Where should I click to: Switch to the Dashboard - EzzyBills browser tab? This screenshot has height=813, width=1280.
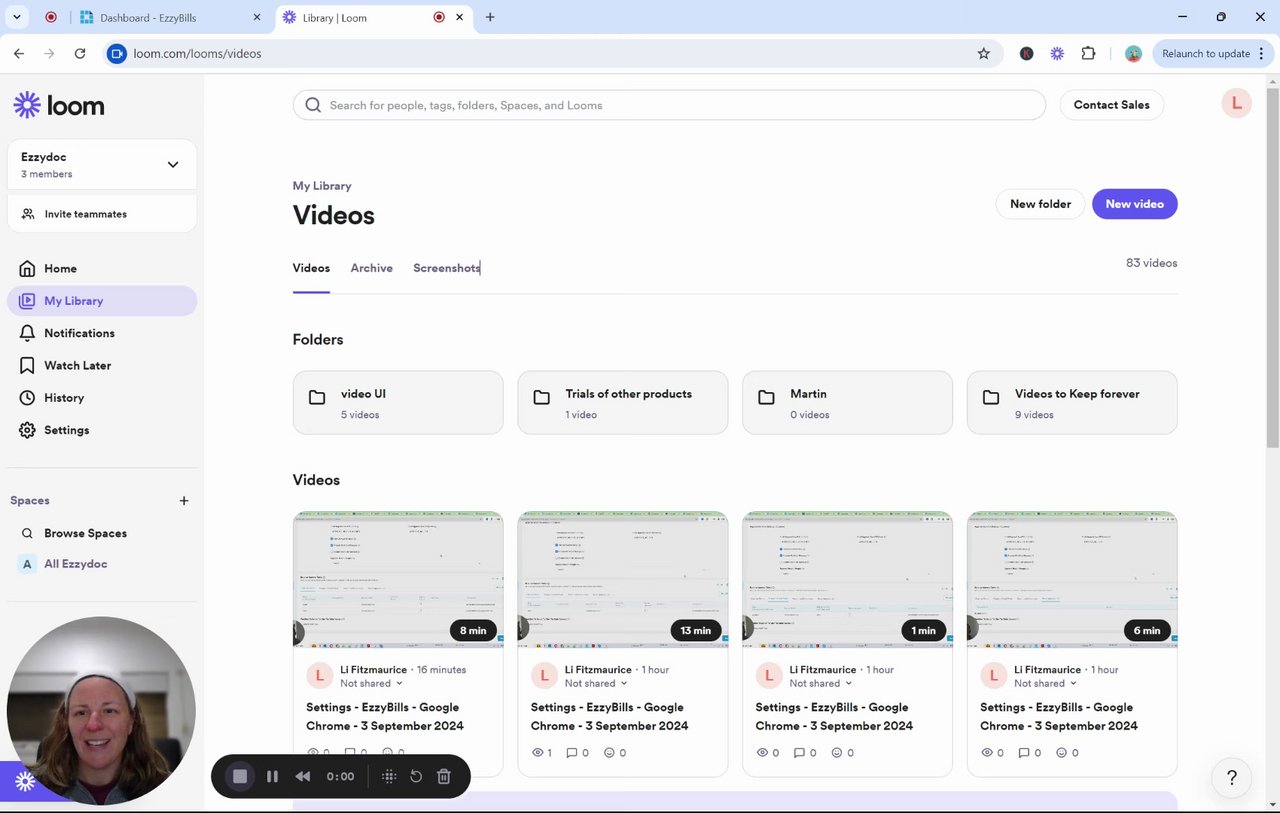[x=169, y=17]
